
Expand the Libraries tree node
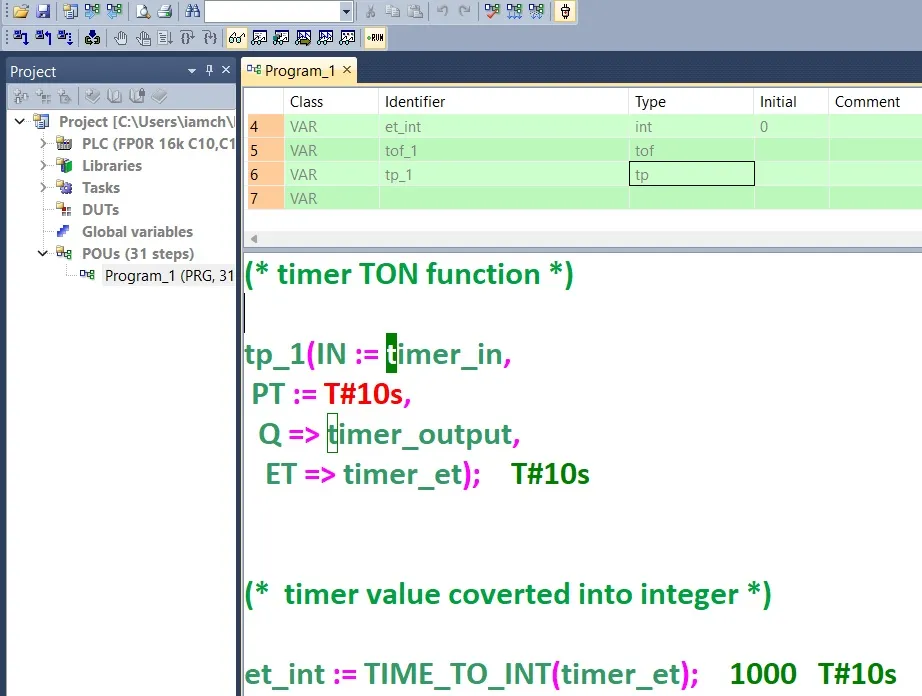tap(42, 166)
